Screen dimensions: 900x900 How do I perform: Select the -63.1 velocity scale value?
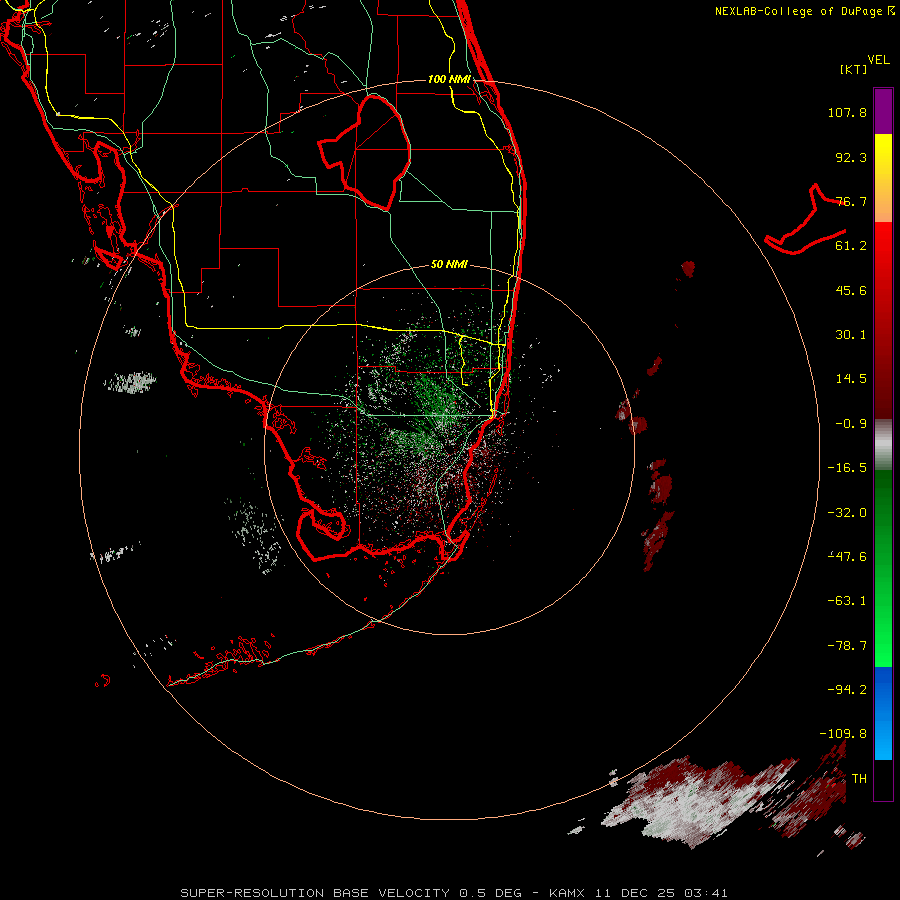click(x=847, y=601)
